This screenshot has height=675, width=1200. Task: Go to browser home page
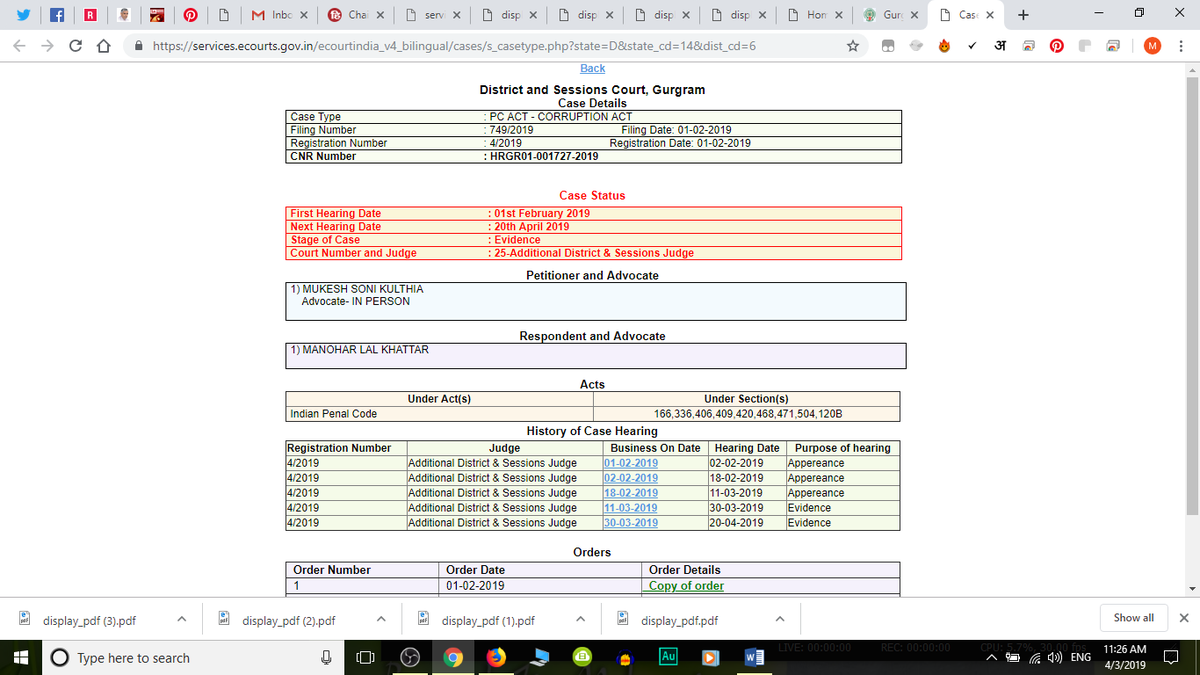[x=104, y=46]
